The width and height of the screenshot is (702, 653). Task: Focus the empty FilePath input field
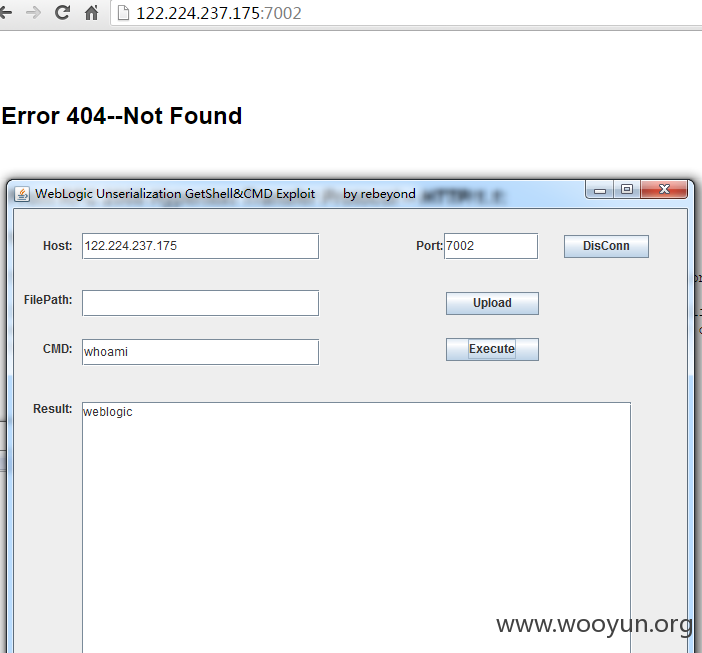point(200,303)
